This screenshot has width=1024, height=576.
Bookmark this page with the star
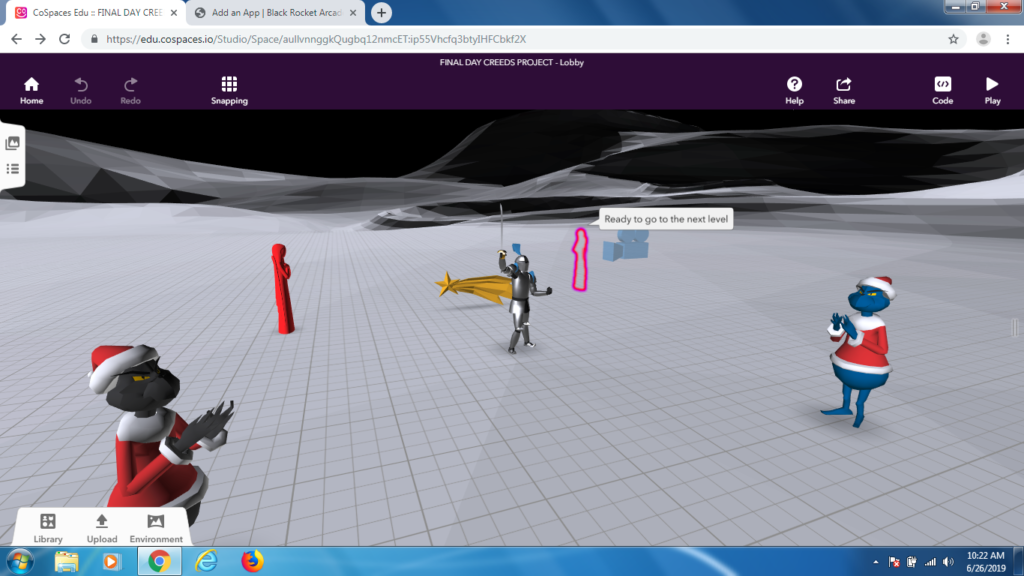point(953,39)
